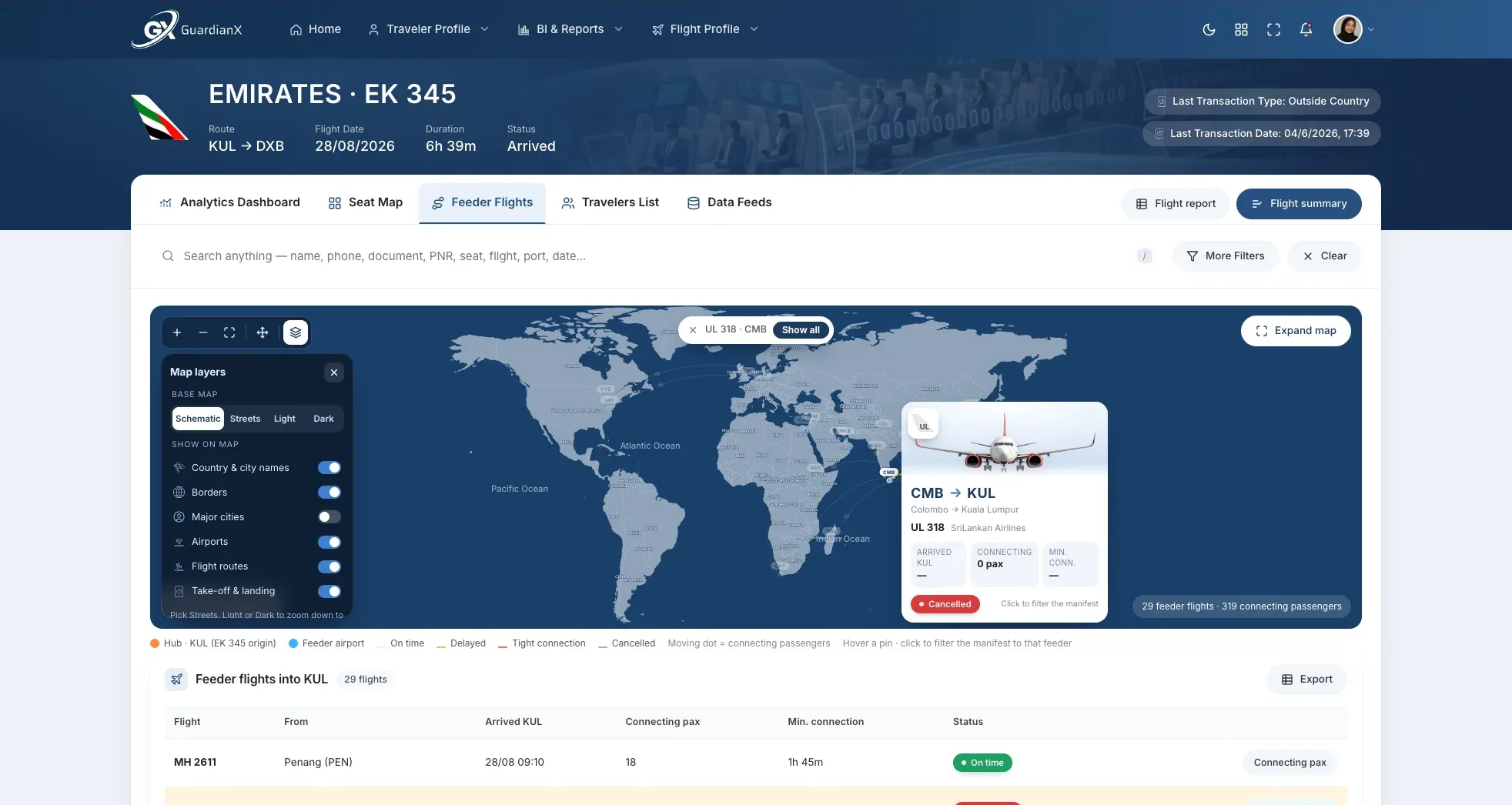Toggle Flight routes layer

pyautogui.click(x=329, y=566)
